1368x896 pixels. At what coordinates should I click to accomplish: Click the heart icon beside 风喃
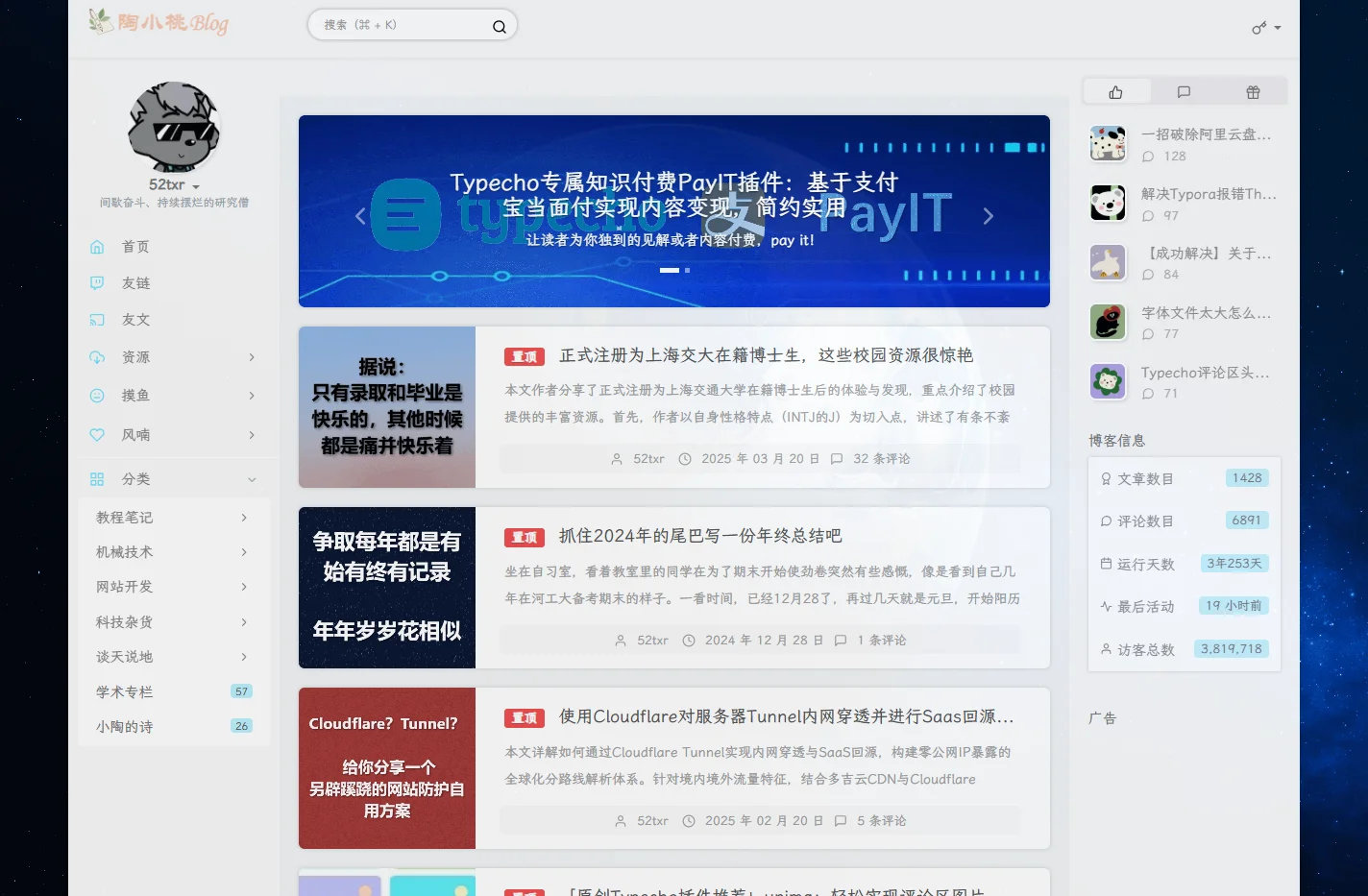[x=97, y=435]
